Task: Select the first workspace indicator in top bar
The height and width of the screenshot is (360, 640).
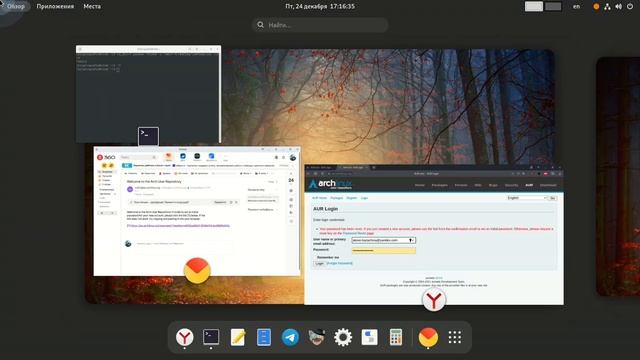Action: (534, 6)
